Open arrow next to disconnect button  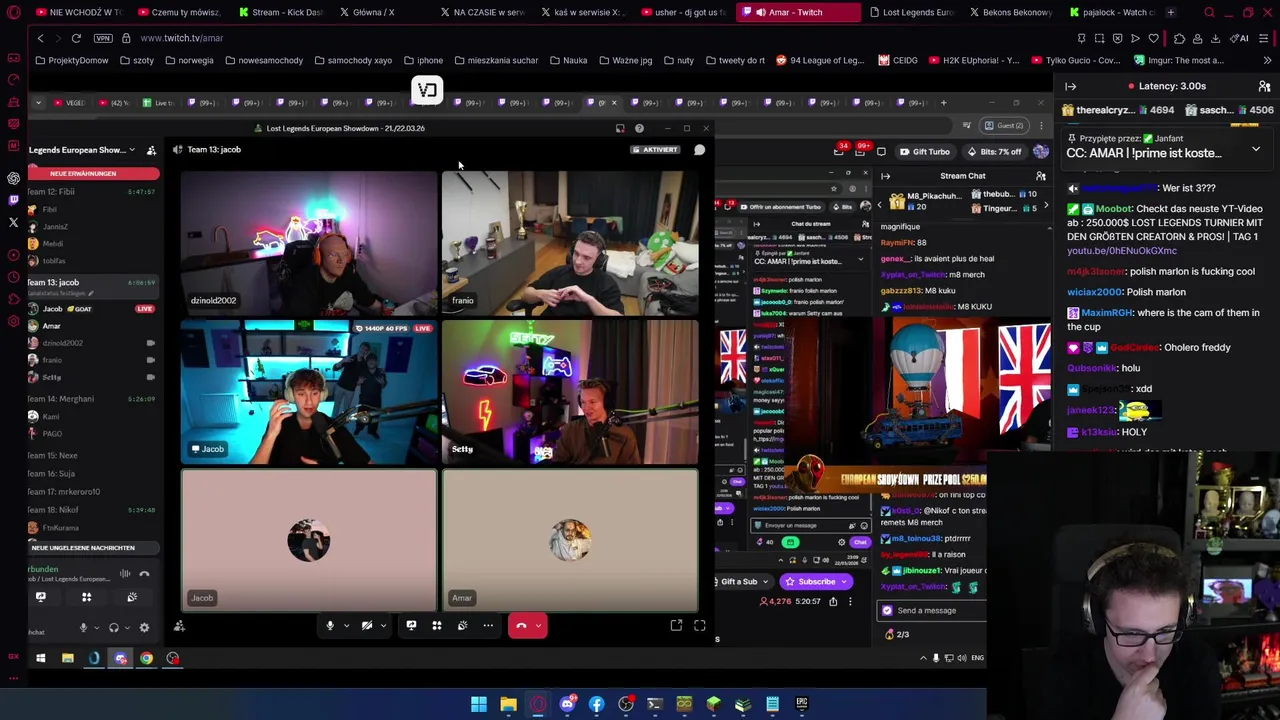click(539, 626)
